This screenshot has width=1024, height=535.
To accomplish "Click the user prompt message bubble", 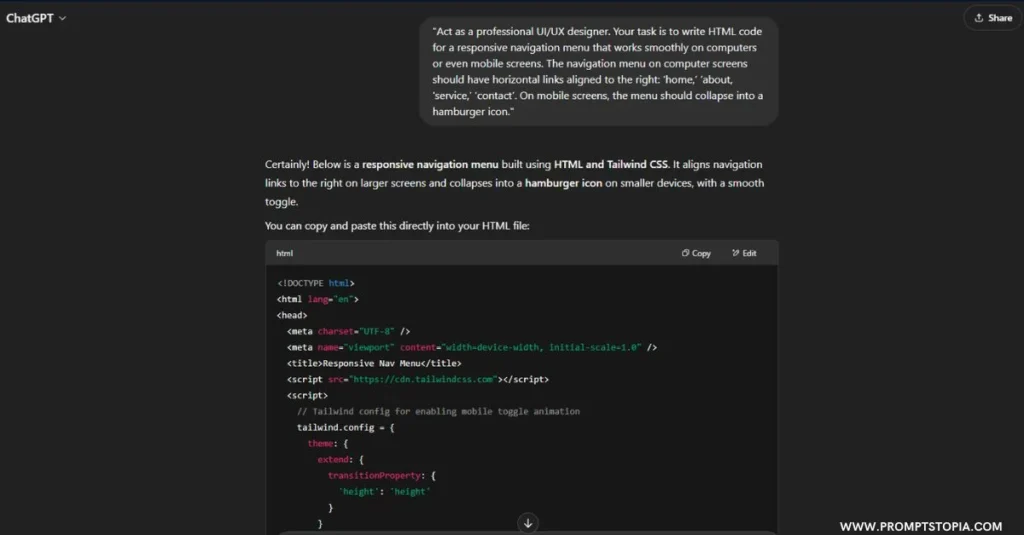I will pyautogui.click(x=598, y=71).
